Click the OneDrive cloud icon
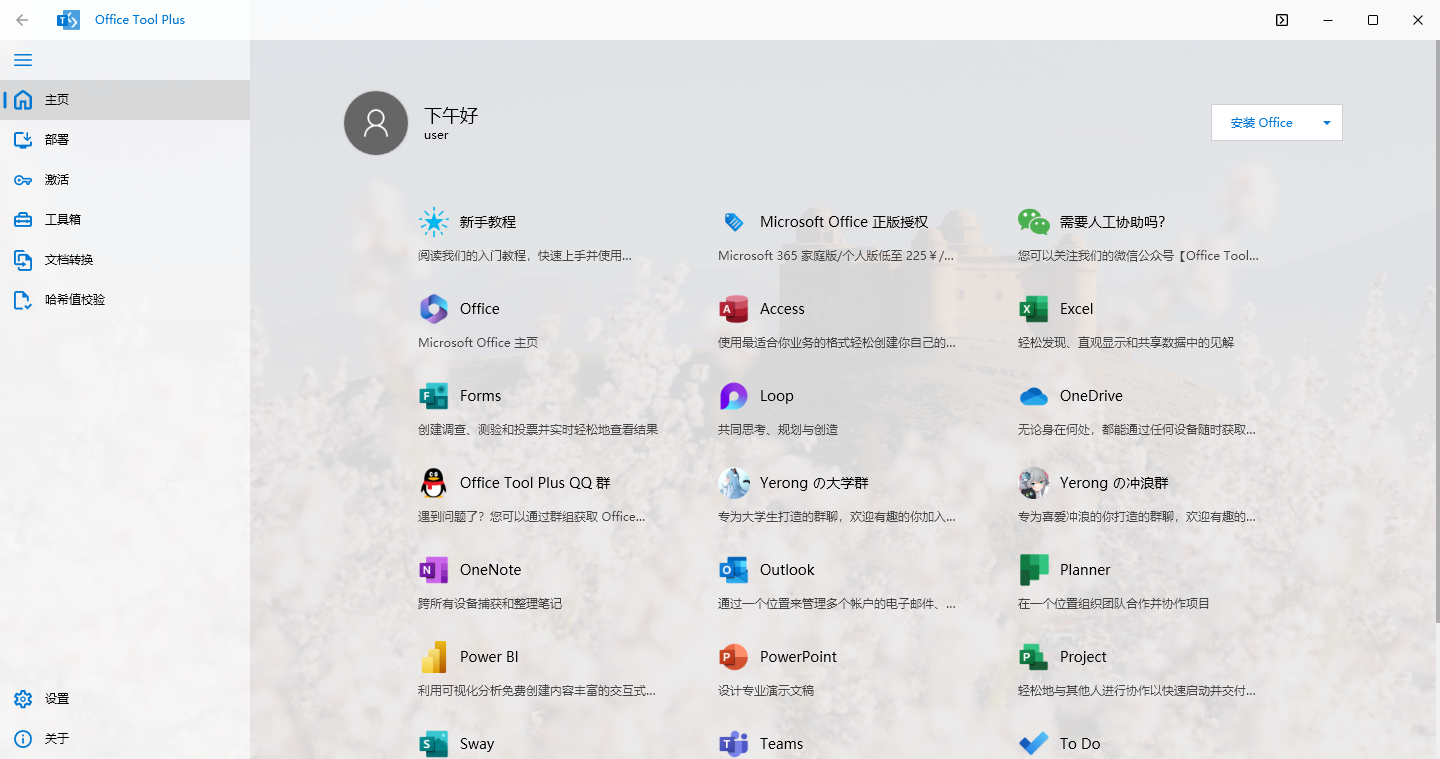Image resolution: width=1440 pixels, height=759 pixels. [x=1033, y=396]
